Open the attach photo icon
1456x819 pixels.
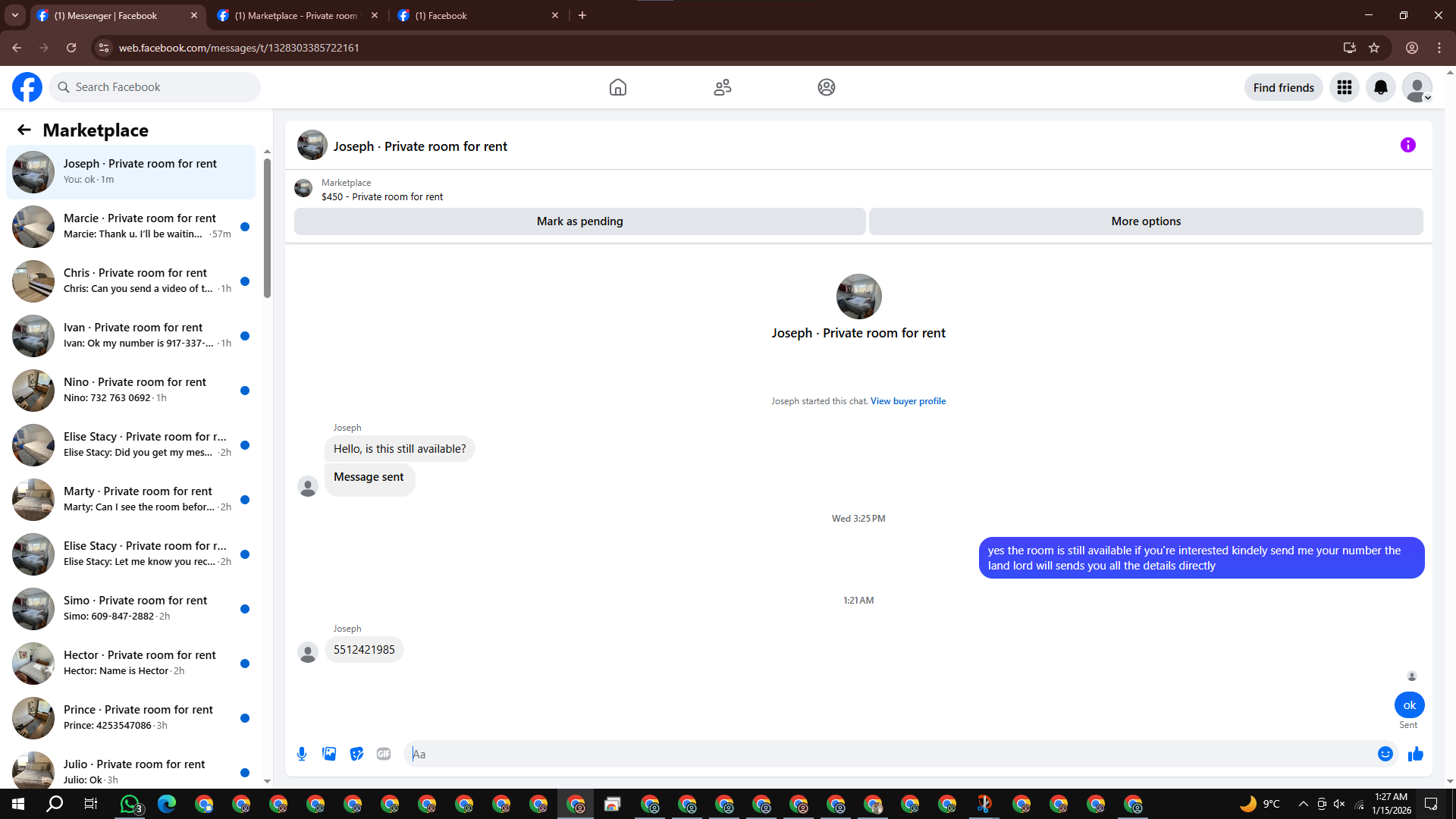pyautogui.click(x=329, y=754)
